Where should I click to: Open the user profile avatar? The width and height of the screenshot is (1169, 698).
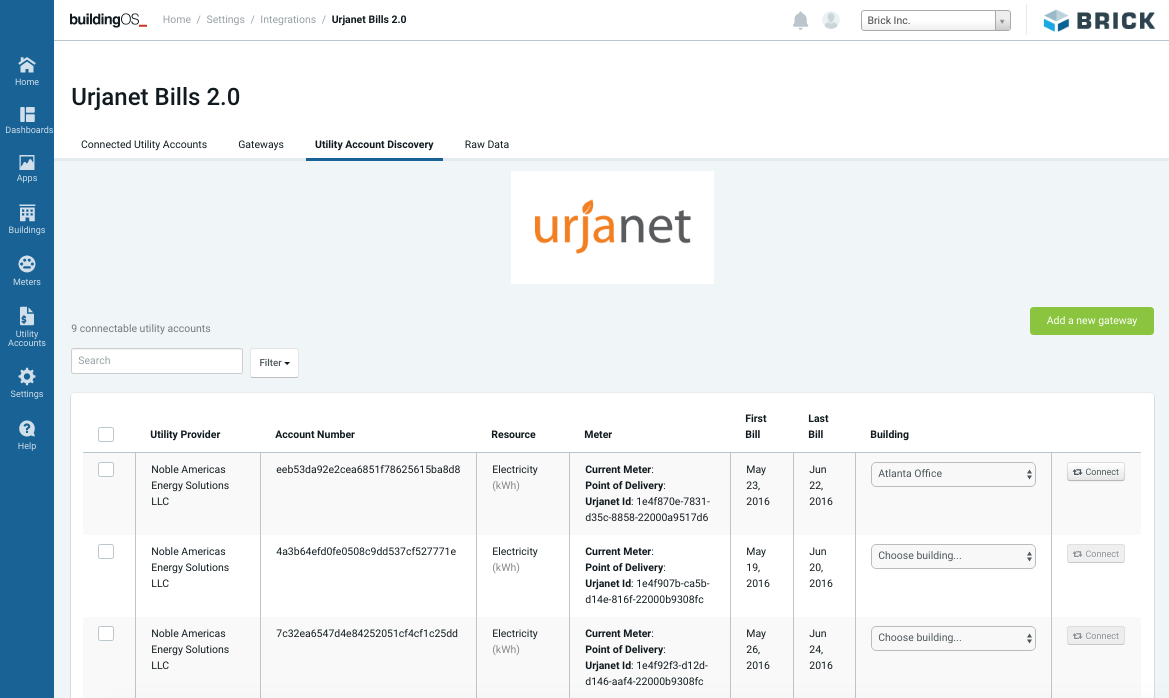[x=831, y=20]
